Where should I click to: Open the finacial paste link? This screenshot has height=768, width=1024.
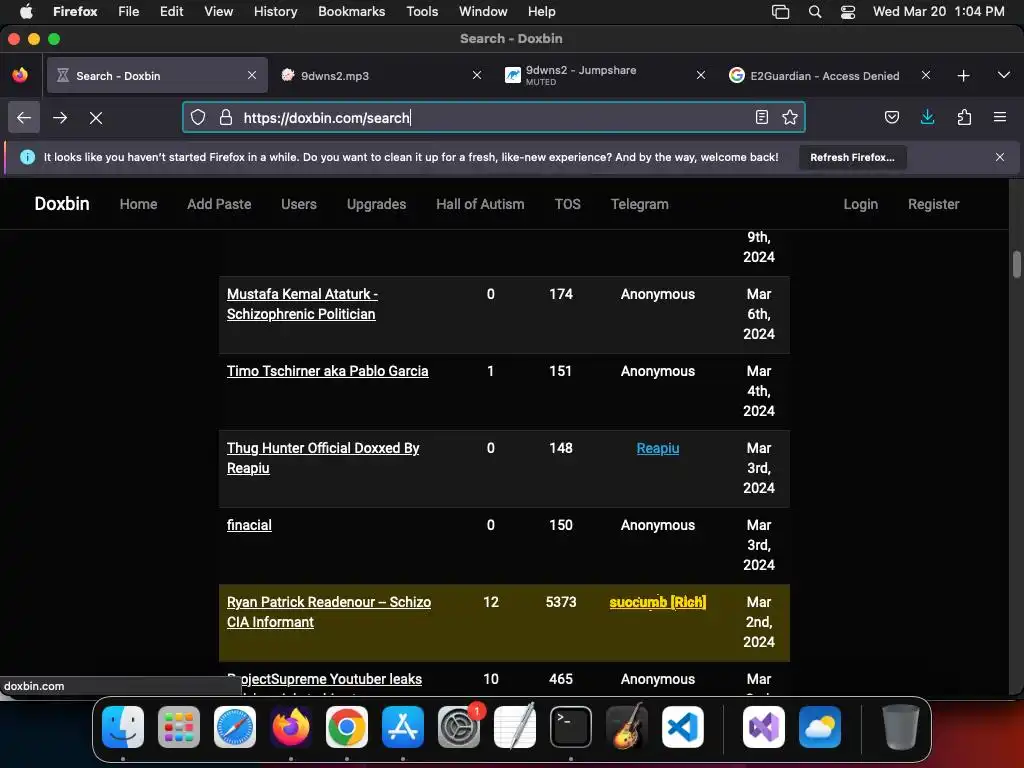(249, 525)
